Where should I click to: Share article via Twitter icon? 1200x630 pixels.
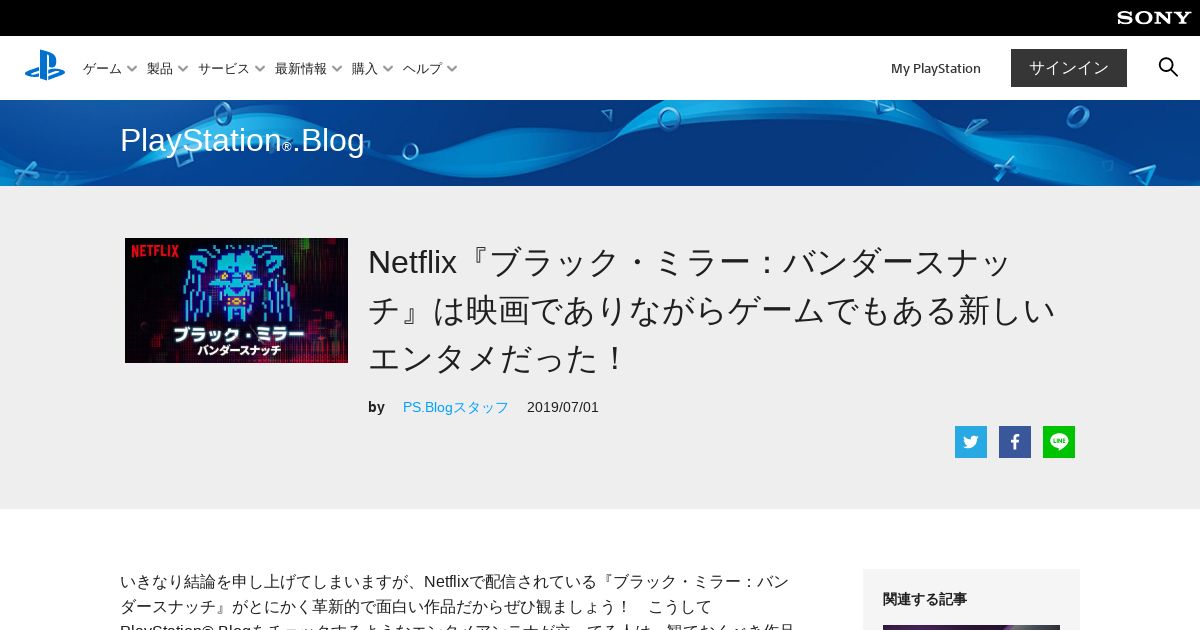(971, 442)
